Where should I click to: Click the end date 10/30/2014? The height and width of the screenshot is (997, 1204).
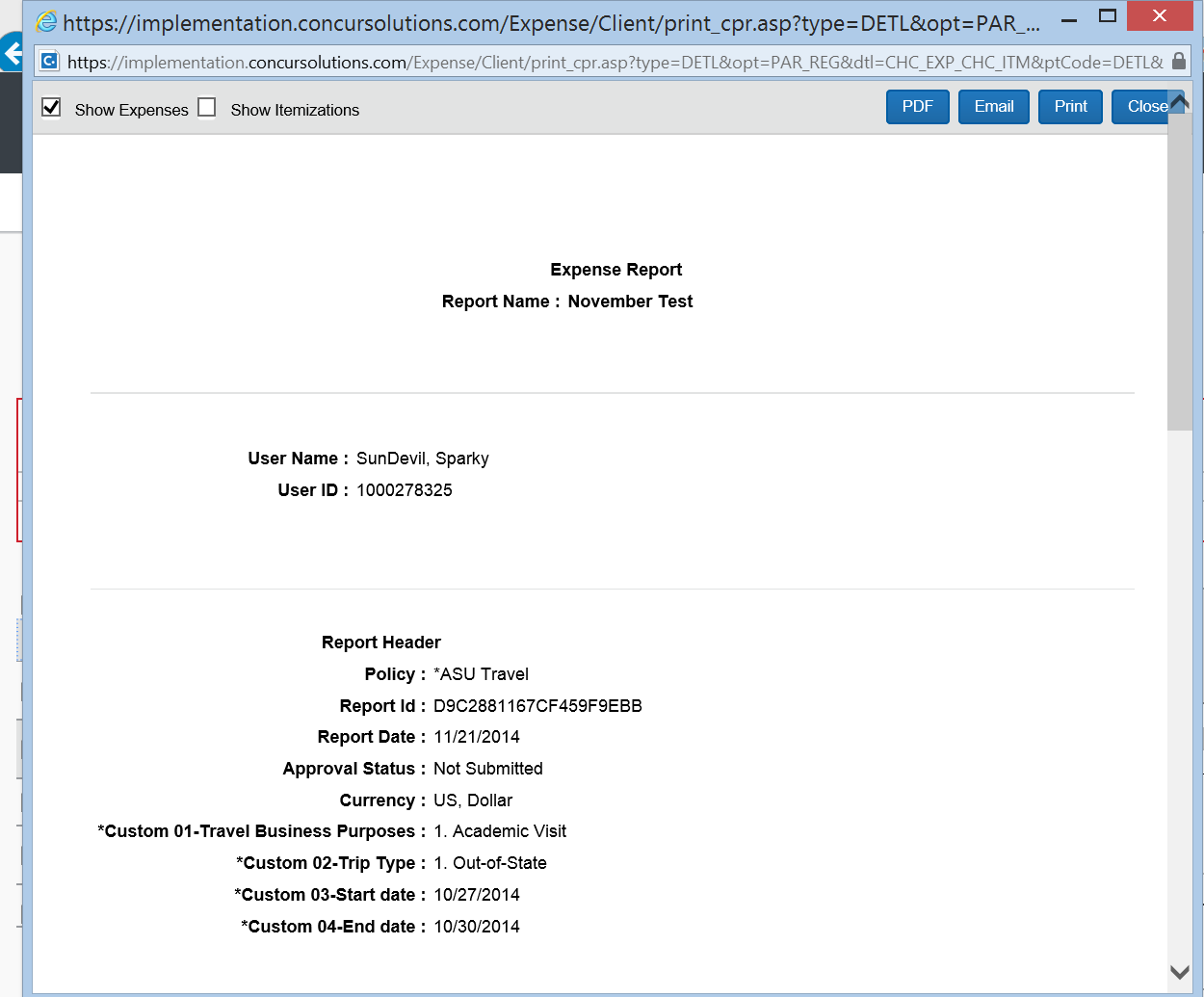pyautogui.click(x=477, y=927)
